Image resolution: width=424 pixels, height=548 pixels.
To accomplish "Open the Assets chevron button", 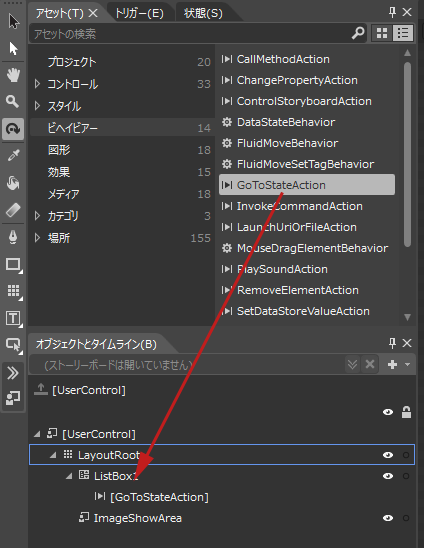I will (13, 373).
